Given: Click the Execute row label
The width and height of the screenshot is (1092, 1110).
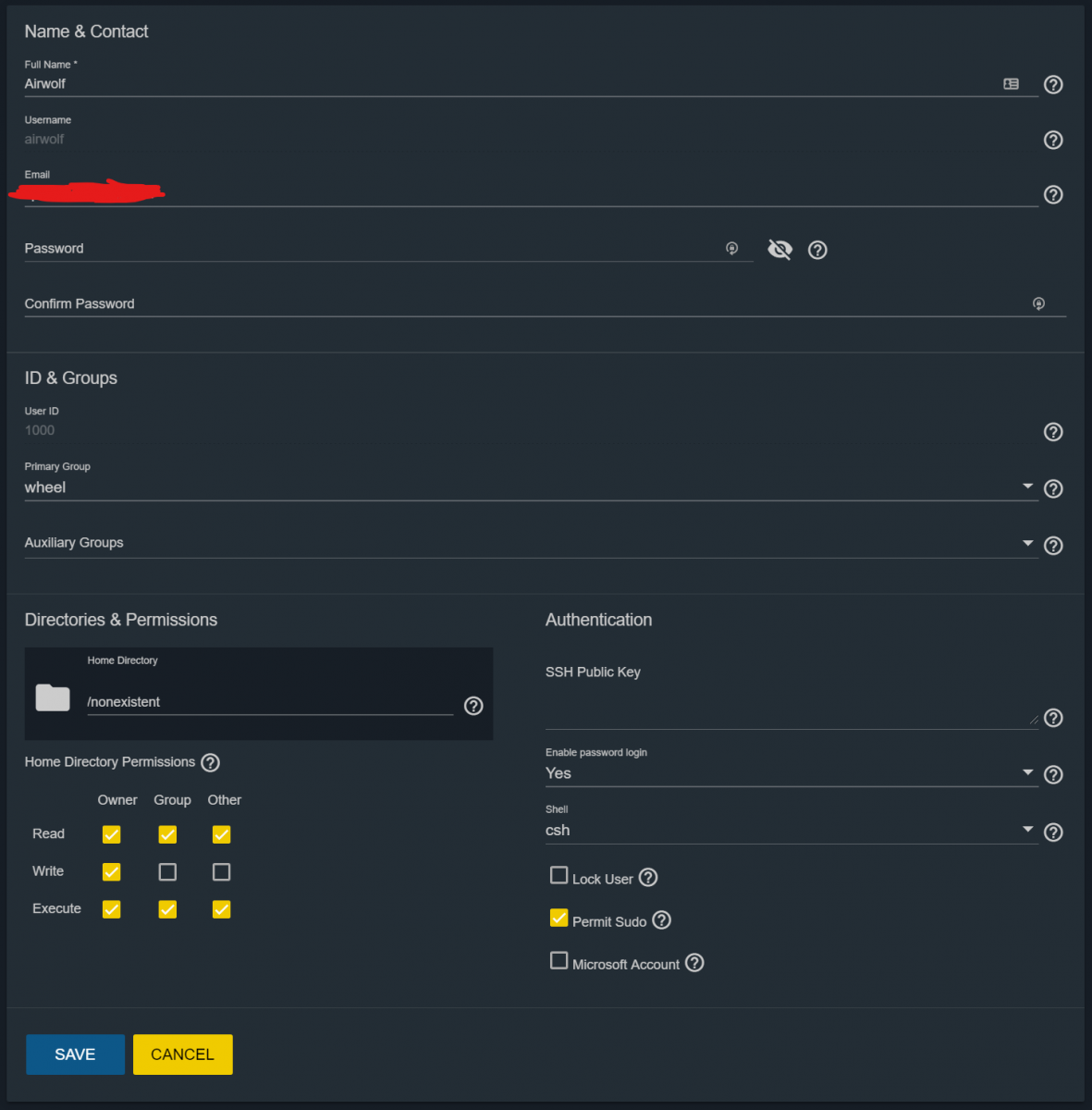Looking at the screenshot, I should [56, 908].
